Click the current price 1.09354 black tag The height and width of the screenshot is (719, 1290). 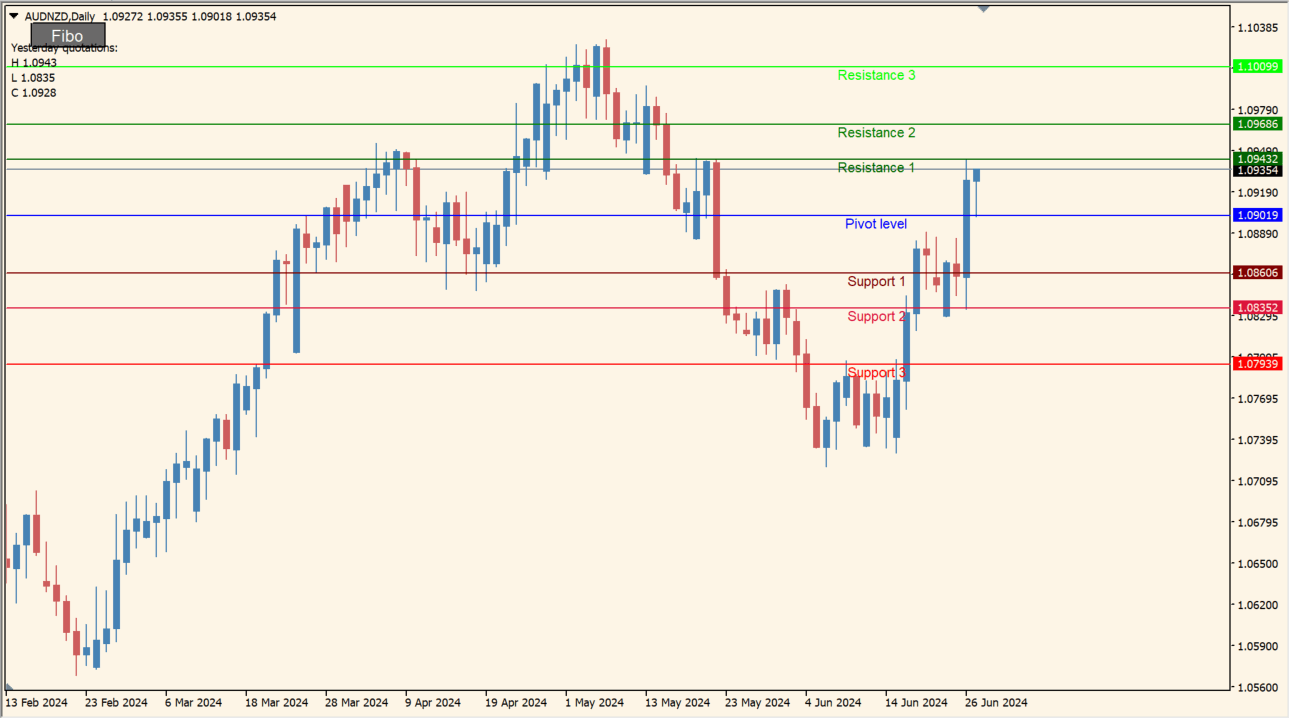point(1257,171)
